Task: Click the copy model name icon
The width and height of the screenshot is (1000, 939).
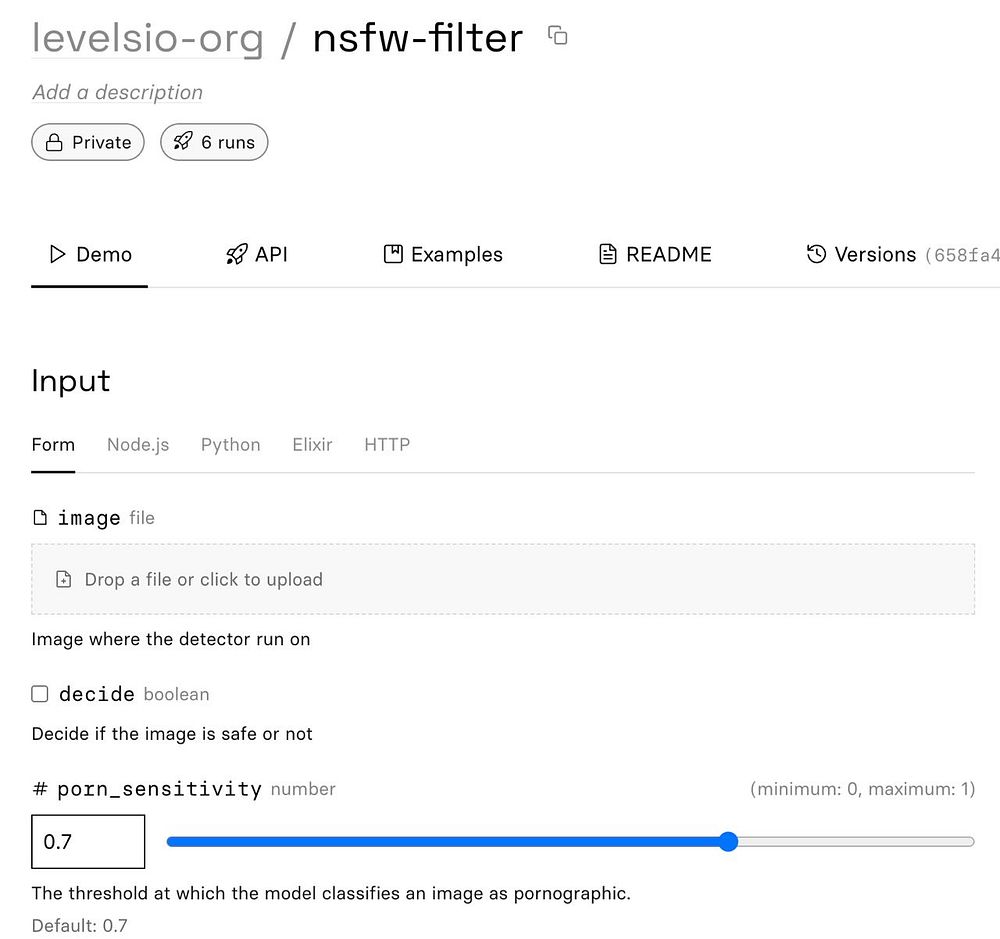Action: click(558, 36)
